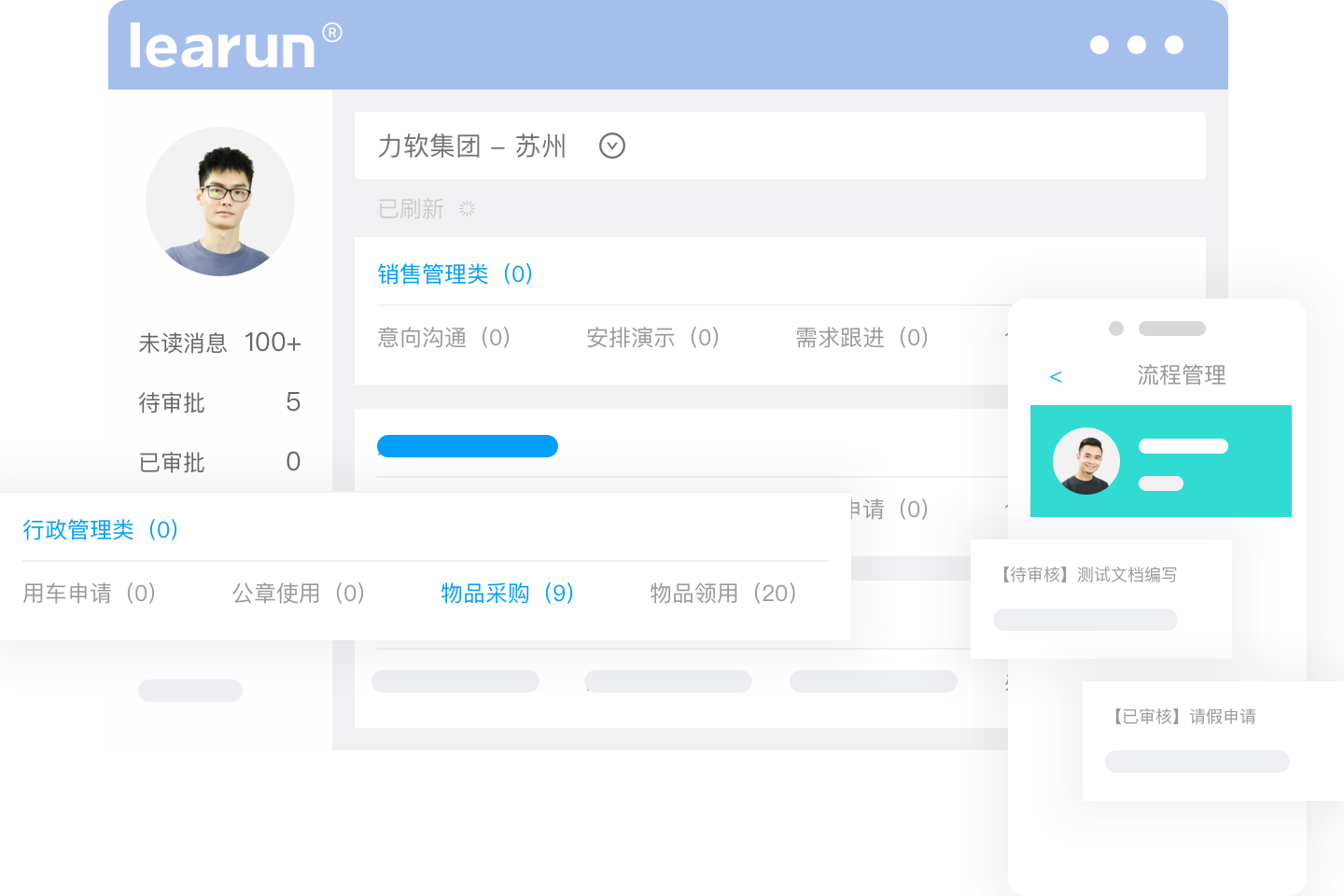Open 需求跟进 (0) item
This screenshot has width=1344, height=896.
861,337
